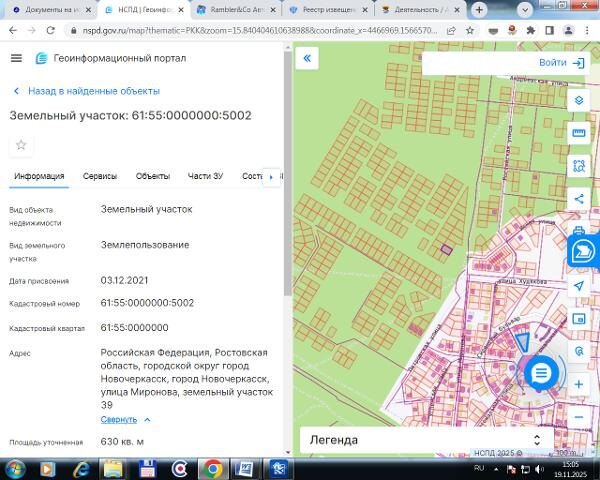Add parcel to favorites with the star
Image resolution: width=600 pixels, height=480 pixels.
21,145
